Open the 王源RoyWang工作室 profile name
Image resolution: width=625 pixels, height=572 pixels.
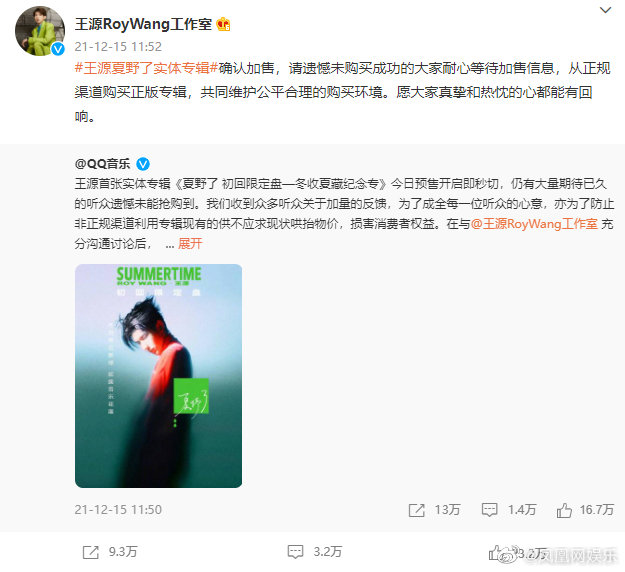coord(143,24)
